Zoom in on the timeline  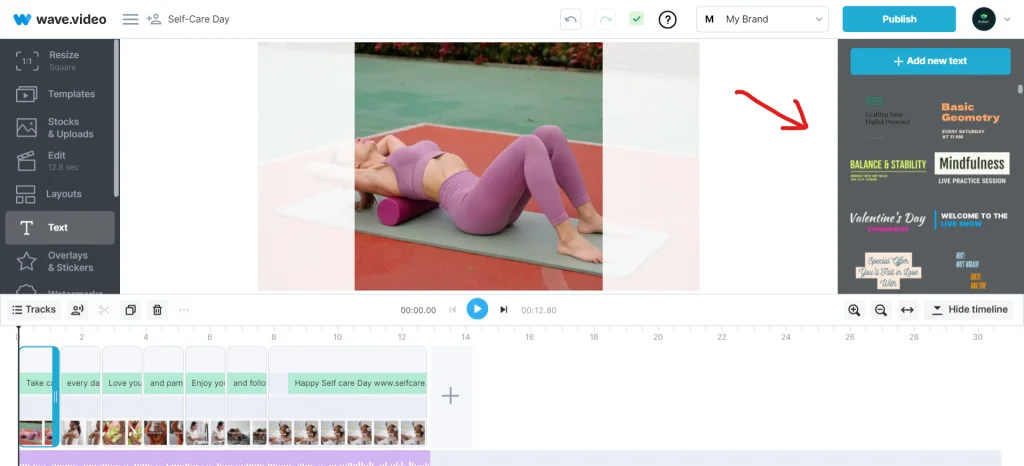[854, 310]
